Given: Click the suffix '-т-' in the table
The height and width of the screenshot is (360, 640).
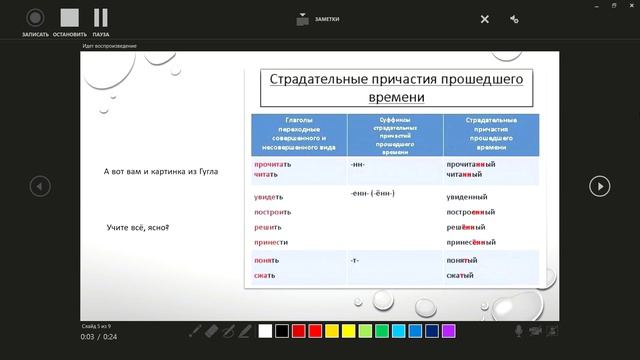Looking at the screenshot, I should [x=355, y=260].
